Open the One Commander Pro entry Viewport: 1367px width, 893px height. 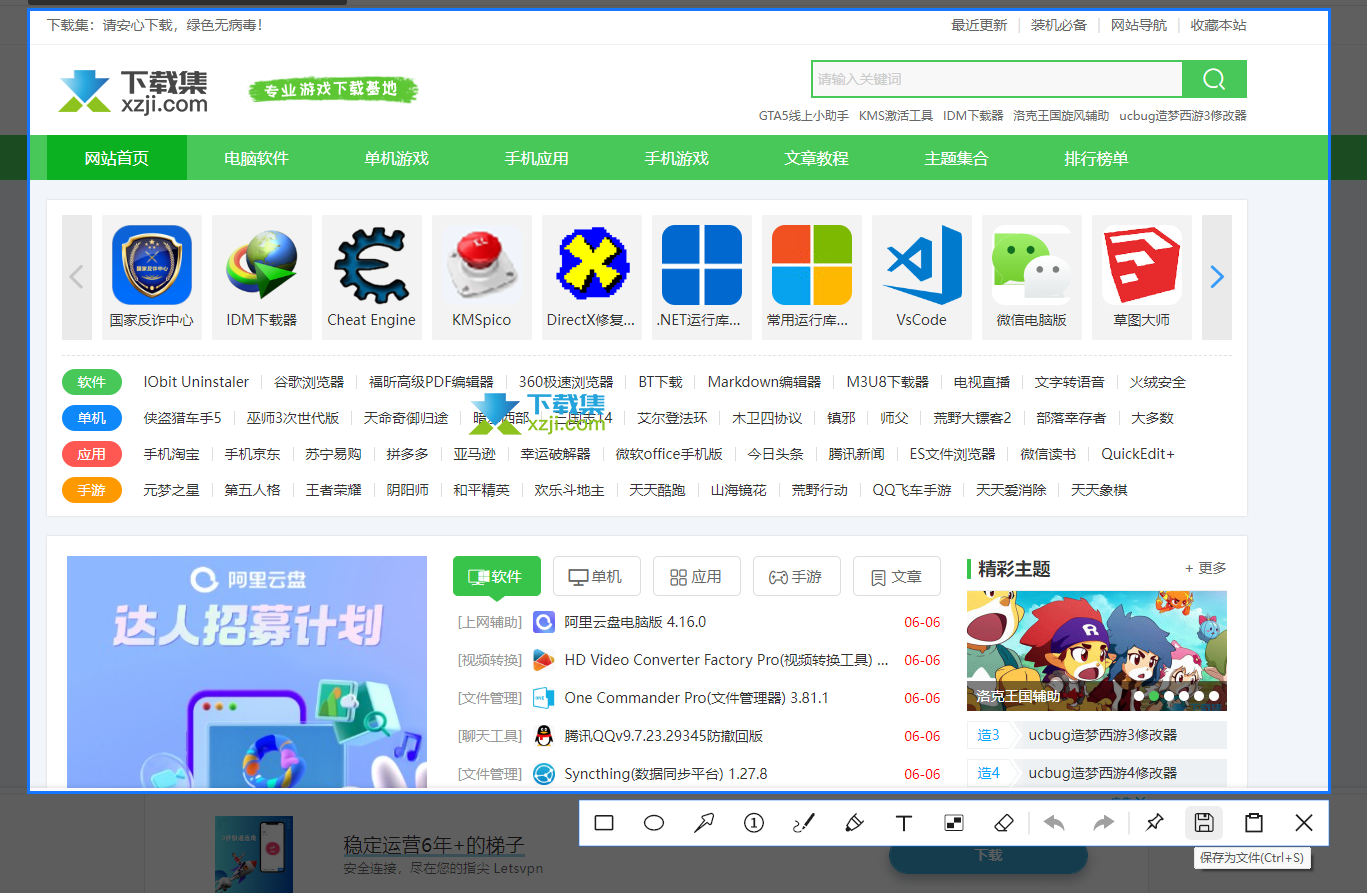pos(697,698)
